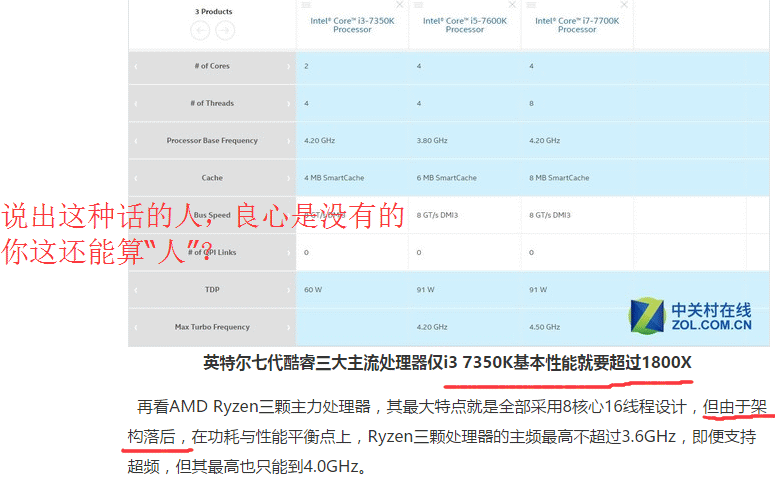This screenshot has width=775, height=485.
Task: Click the right chevron on '# of Cores' row
Action: 289,66
